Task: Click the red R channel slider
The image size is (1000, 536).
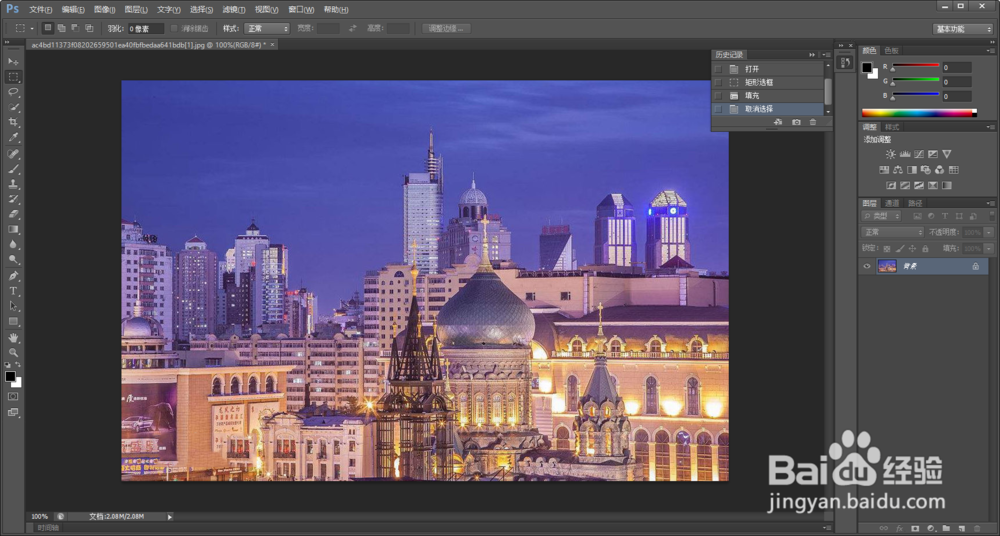Action: click(915, 66)
